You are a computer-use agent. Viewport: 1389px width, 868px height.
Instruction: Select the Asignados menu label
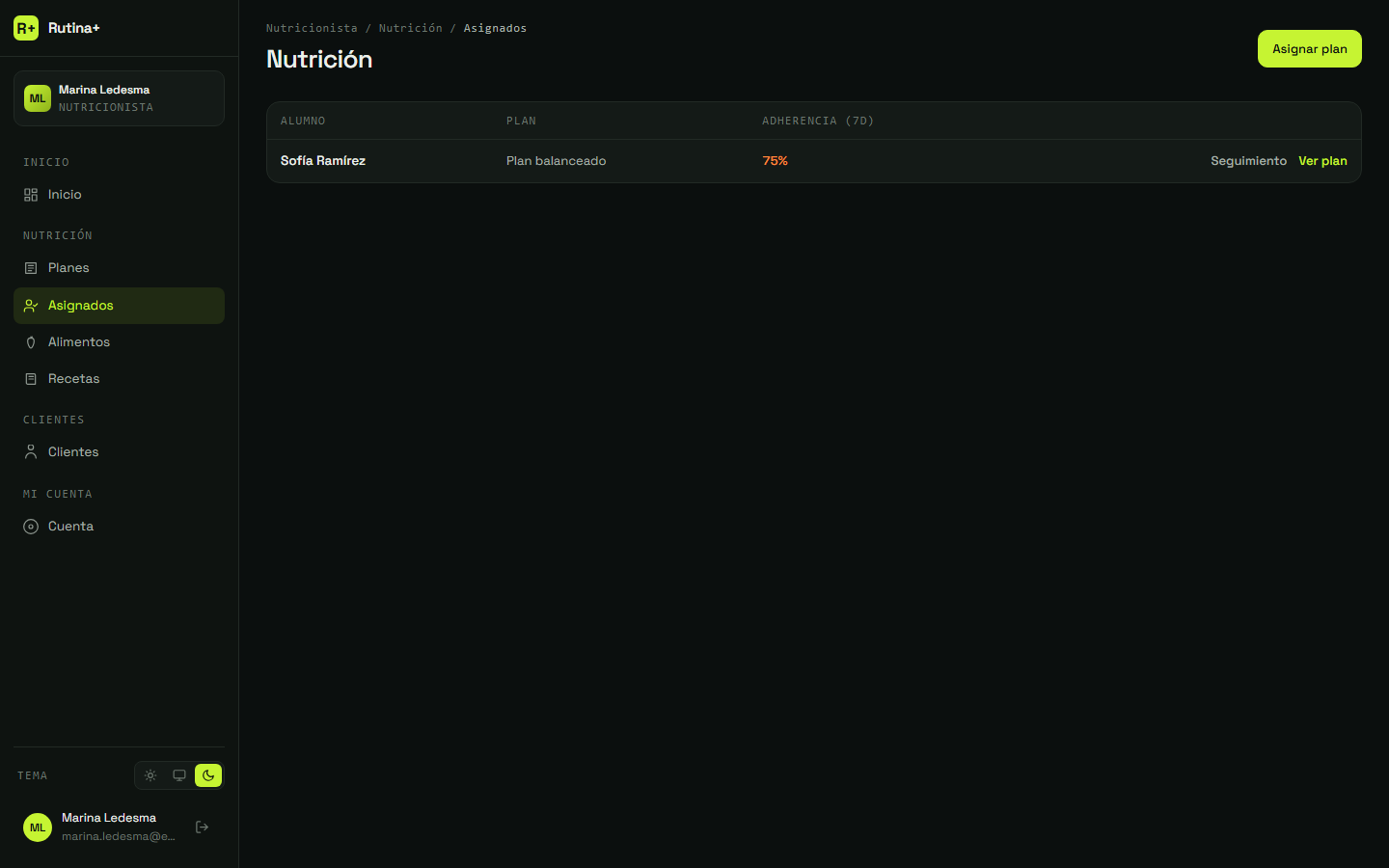(x=81, y=306)
